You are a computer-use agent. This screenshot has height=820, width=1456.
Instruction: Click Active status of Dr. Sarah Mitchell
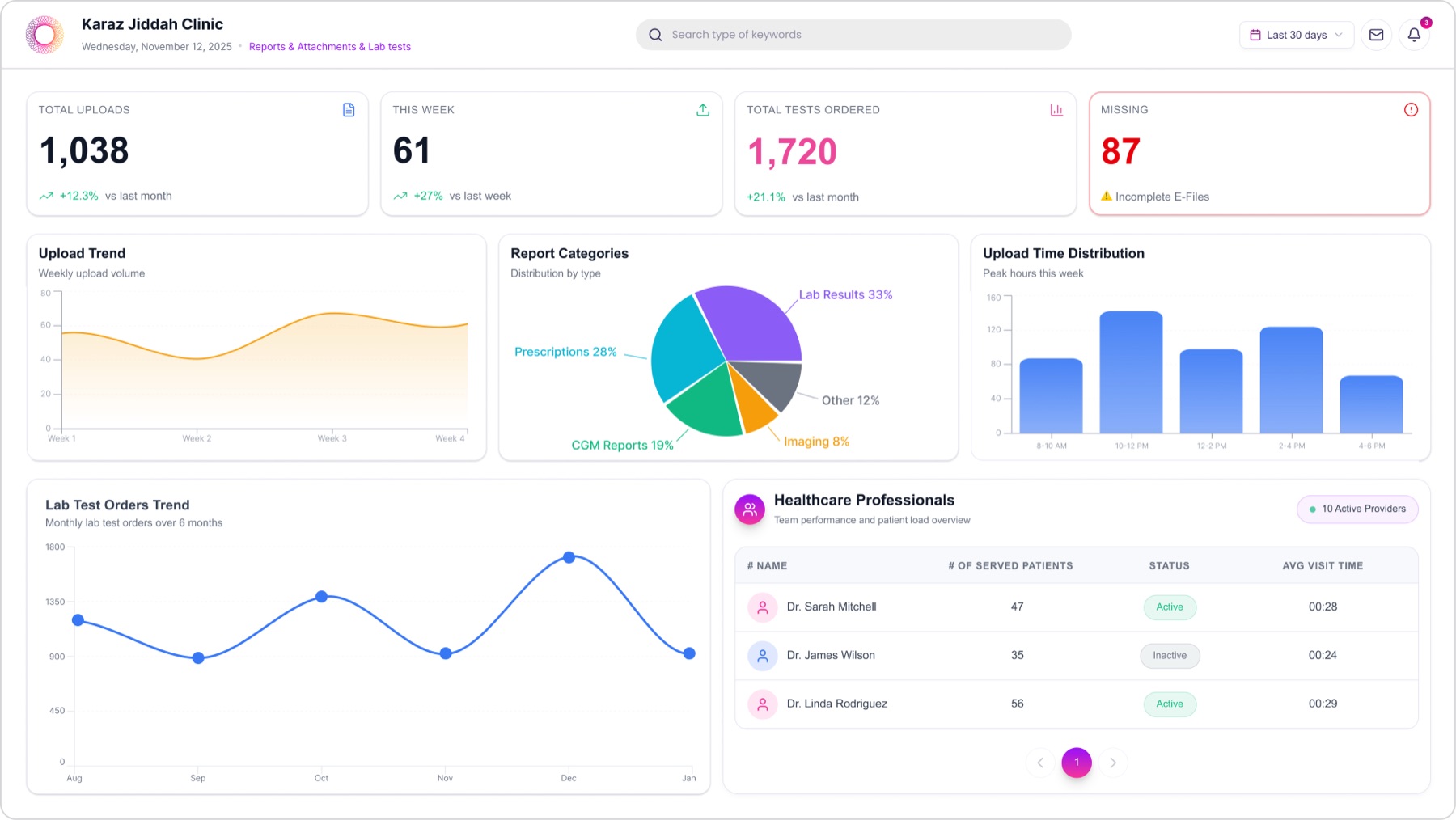click(x=1170, y=607)
